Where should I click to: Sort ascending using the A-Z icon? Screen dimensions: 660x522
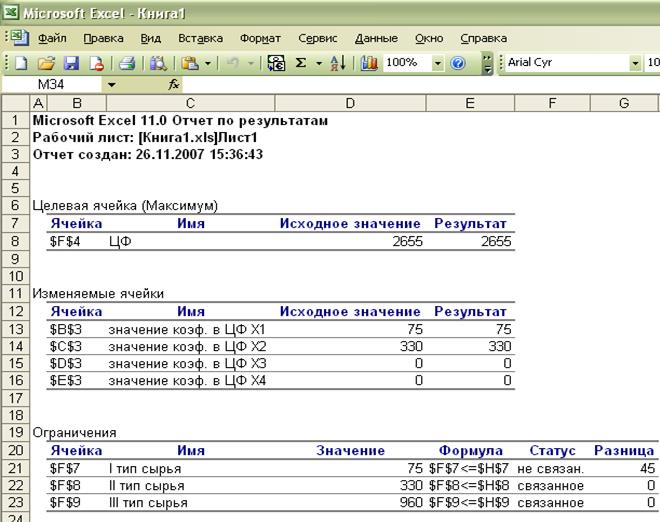pos(337,63)
